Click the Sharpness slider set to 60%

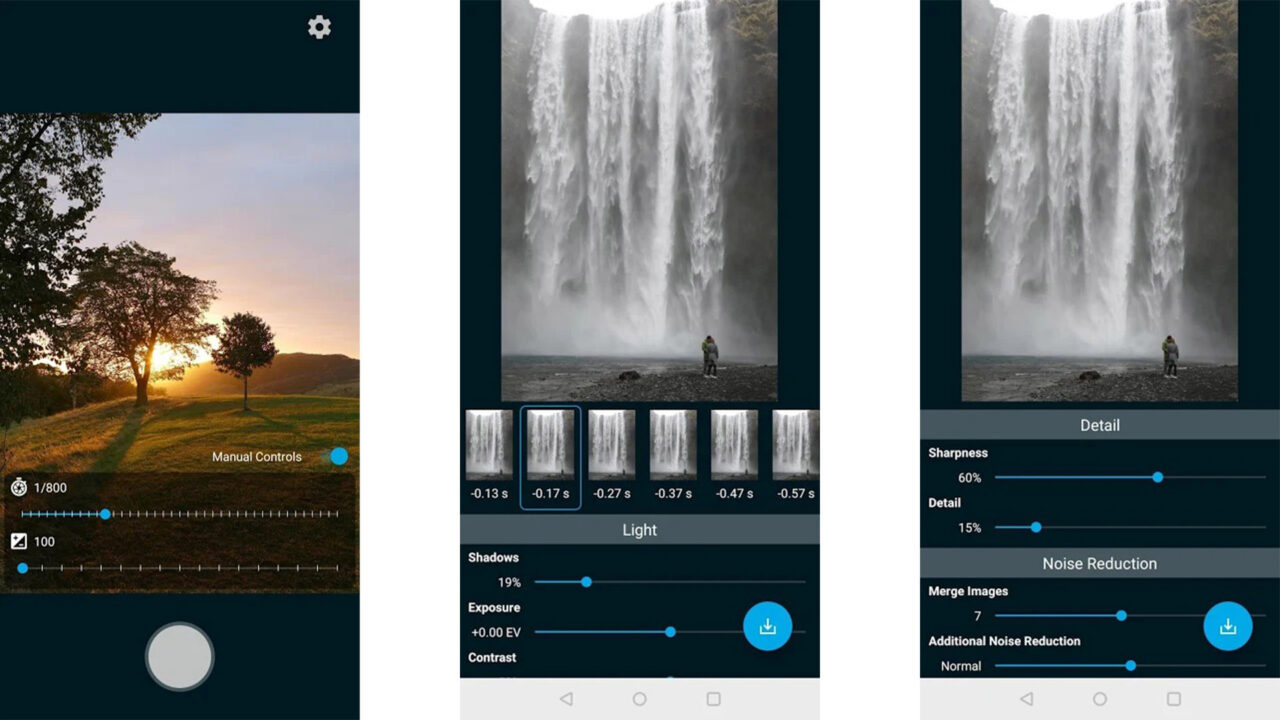(1158, 477)
